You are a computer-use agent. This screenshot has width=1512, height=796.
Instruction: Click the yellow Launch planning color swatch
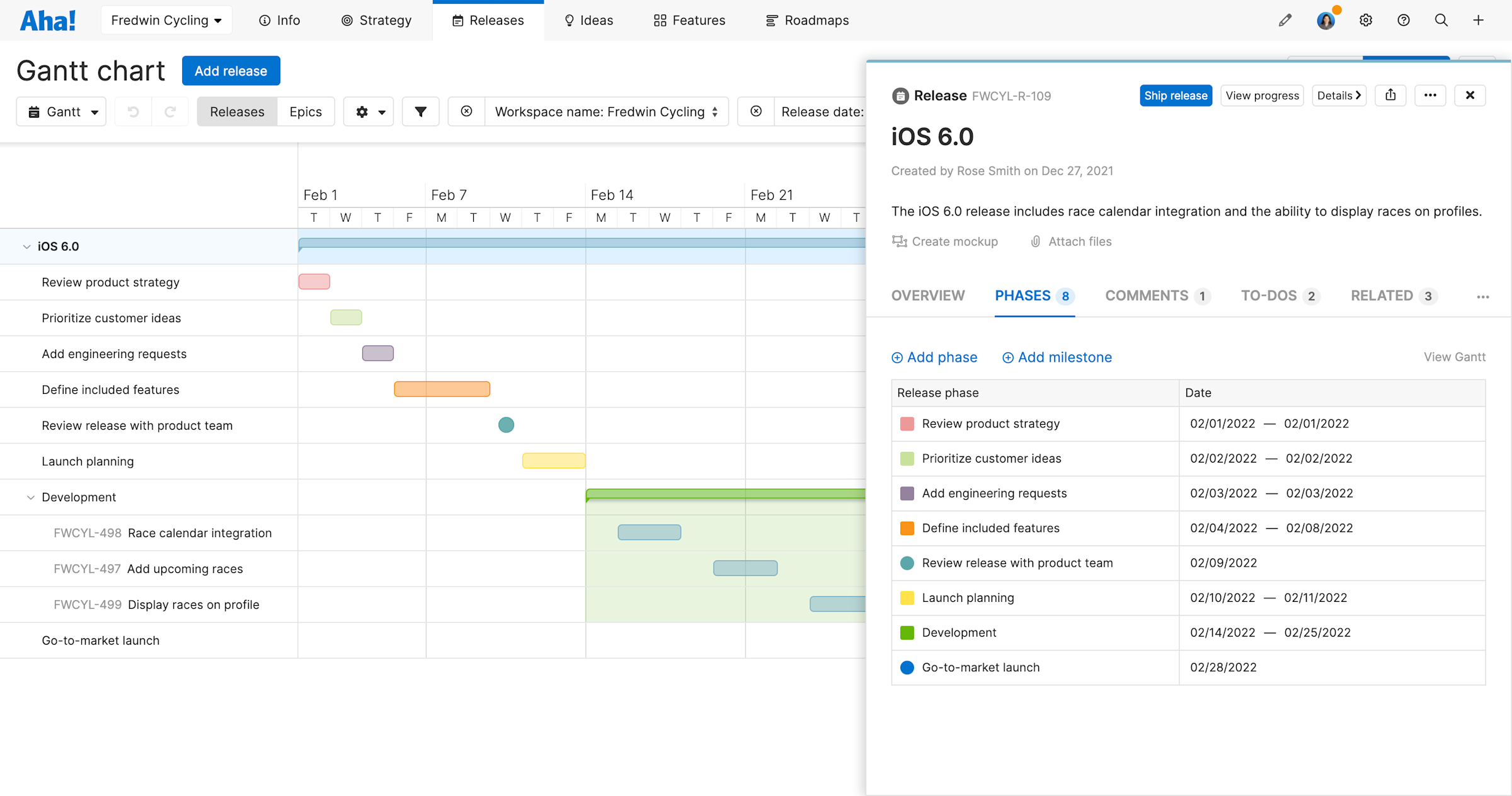tap(907, 597)
